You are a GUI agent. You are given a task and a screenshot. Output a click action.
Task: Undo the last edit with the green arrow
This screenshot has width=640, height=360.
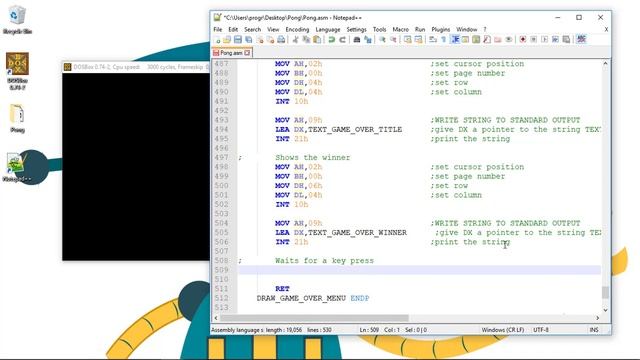331,40
